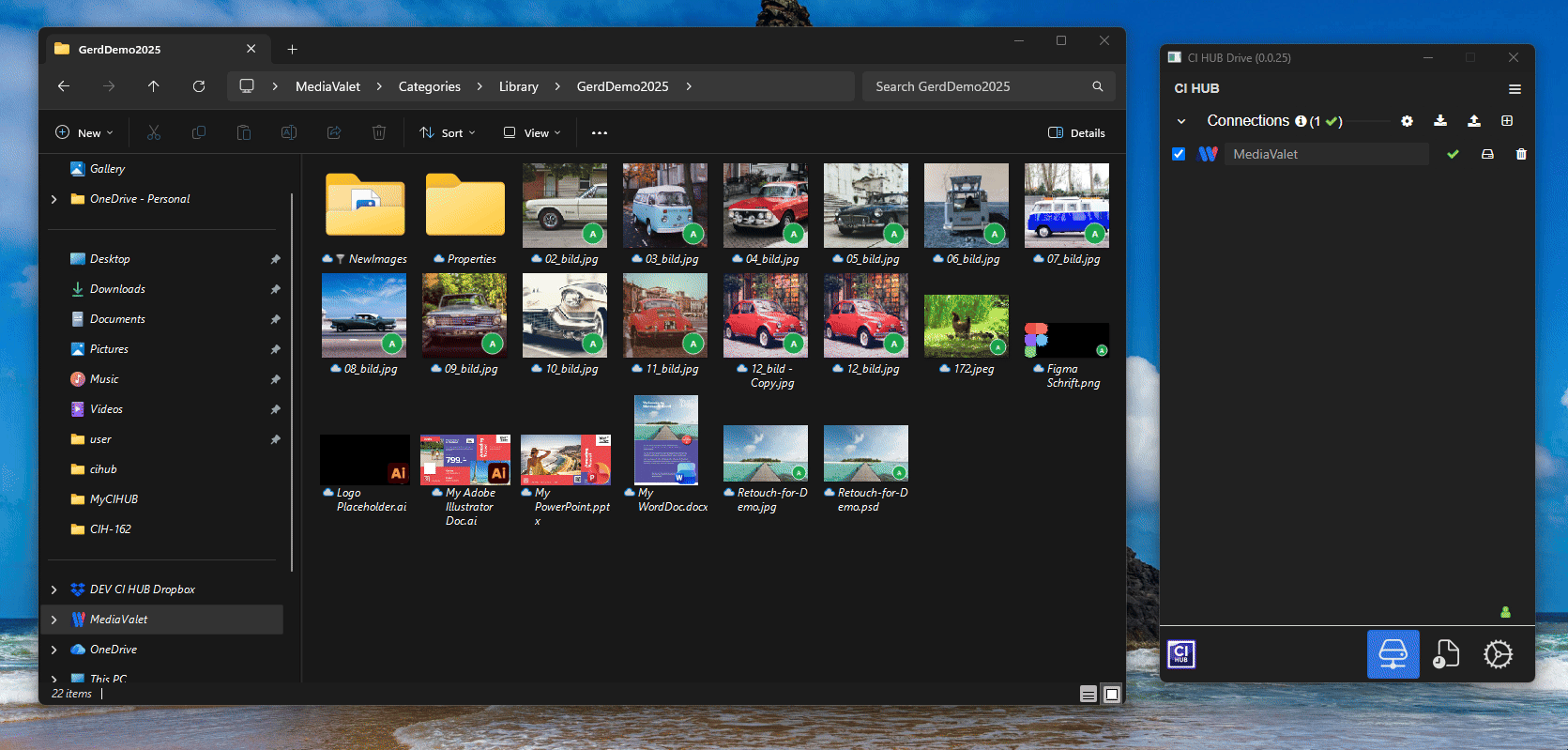Open Downloads in the navigation sidebar

click(117, 289)
